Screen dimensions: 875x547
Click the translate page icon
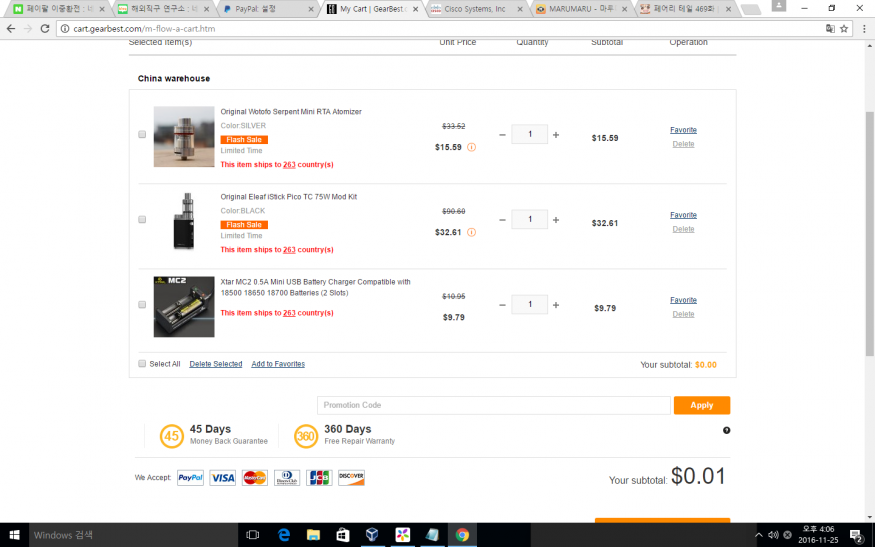[x=830, y=28]
